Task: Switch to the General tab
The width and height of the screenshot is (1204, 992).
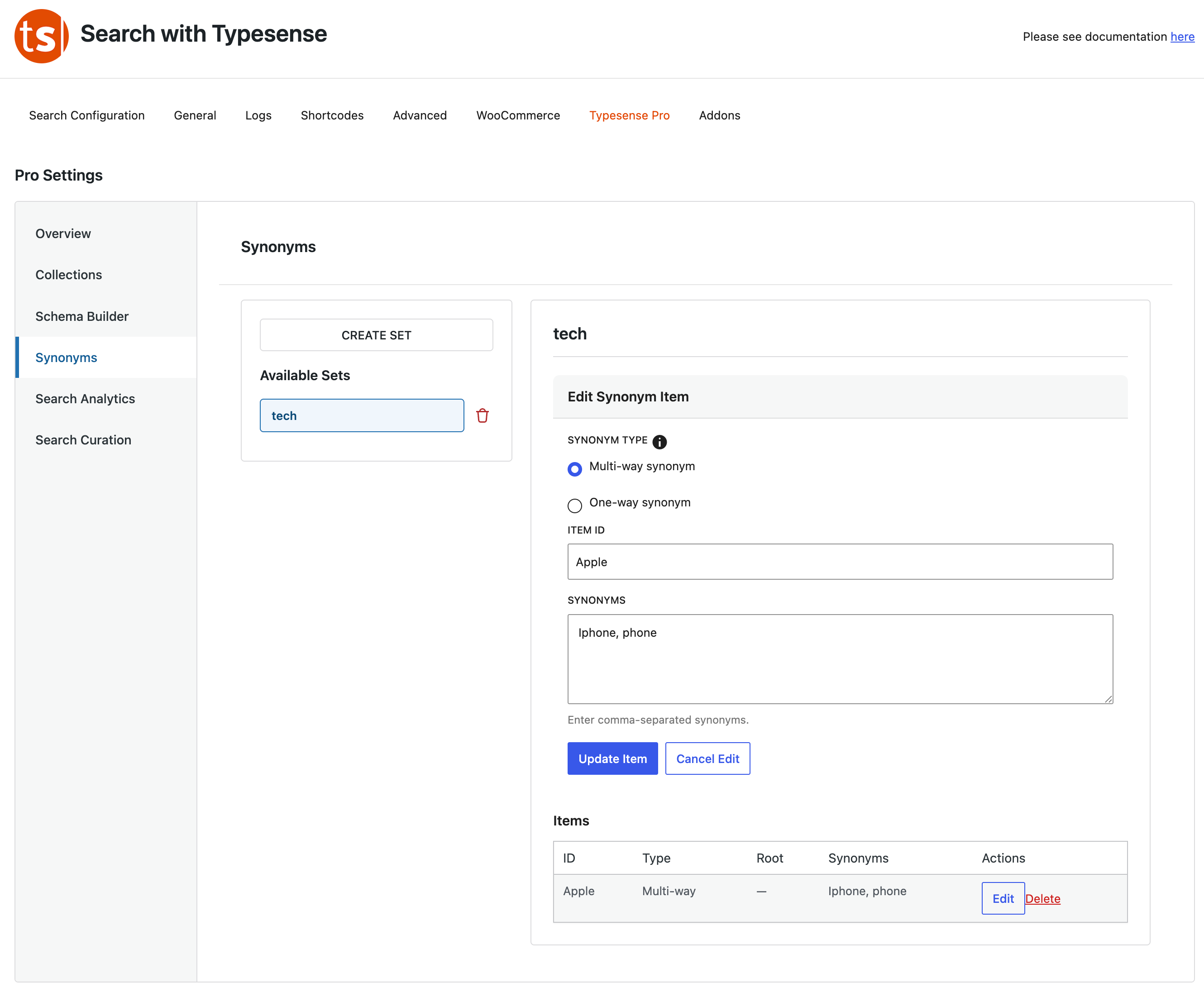Action: (195, 115)
